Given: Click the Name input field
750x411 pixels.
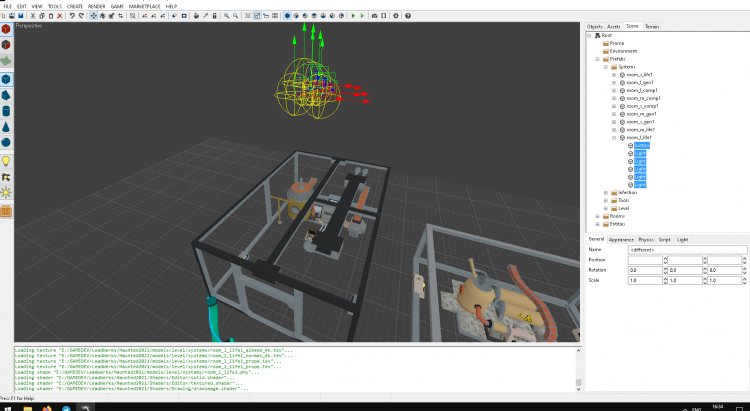Looking at the screenshot, I should tap(688, 249).
